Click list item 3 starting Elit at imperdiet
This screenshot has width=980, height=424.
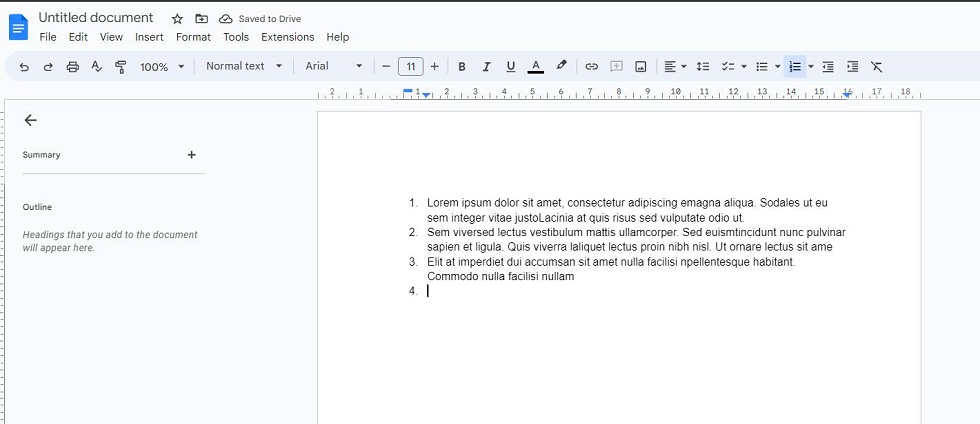(x=611, y=269)
